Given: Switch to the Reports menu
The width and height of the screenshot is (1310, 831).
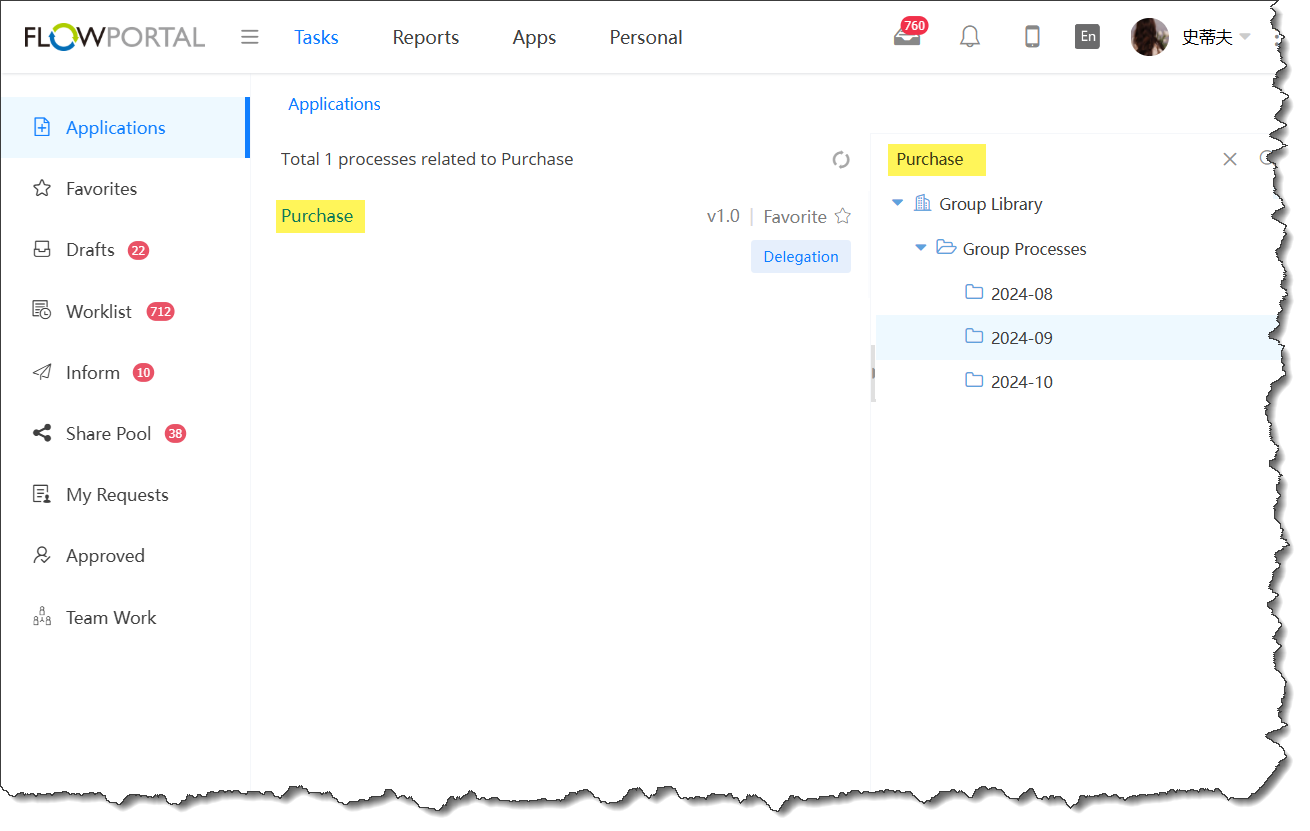Looking at the screenshot, I should click(425, 37).
